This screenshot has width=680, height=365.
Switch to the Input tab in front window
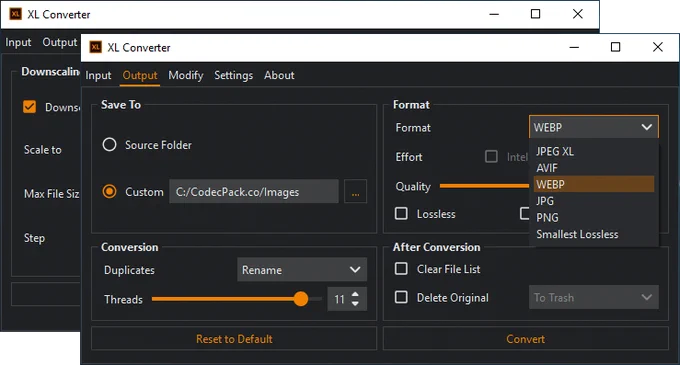tap(98, 75)
